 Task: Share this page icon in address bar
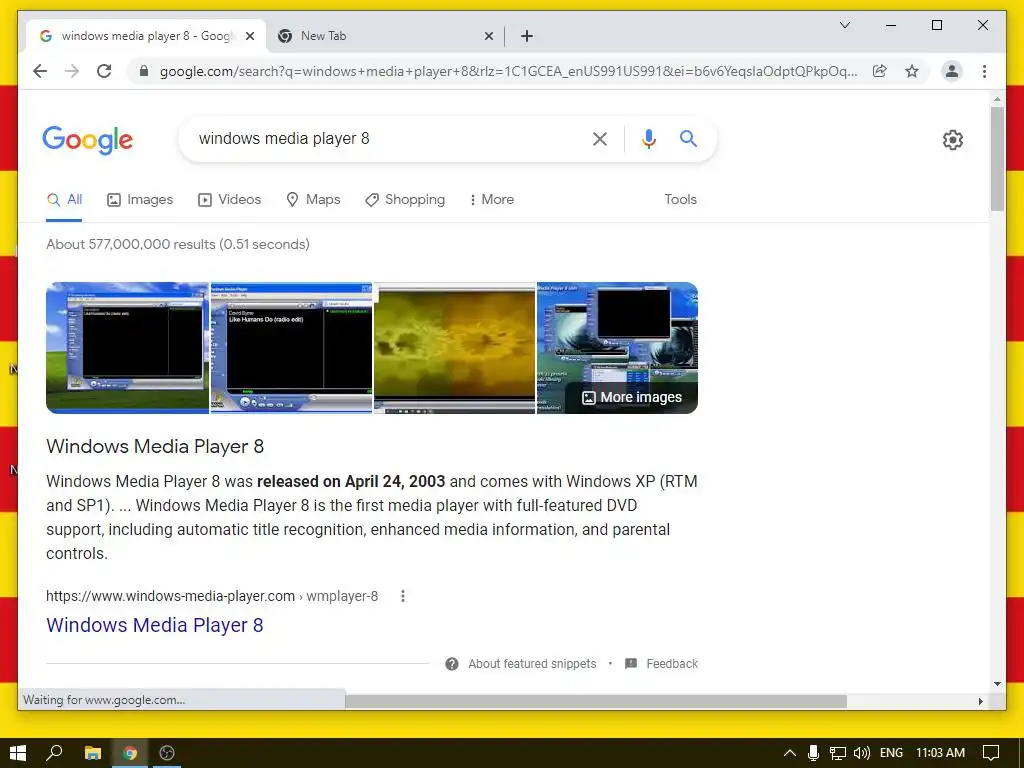880,71
